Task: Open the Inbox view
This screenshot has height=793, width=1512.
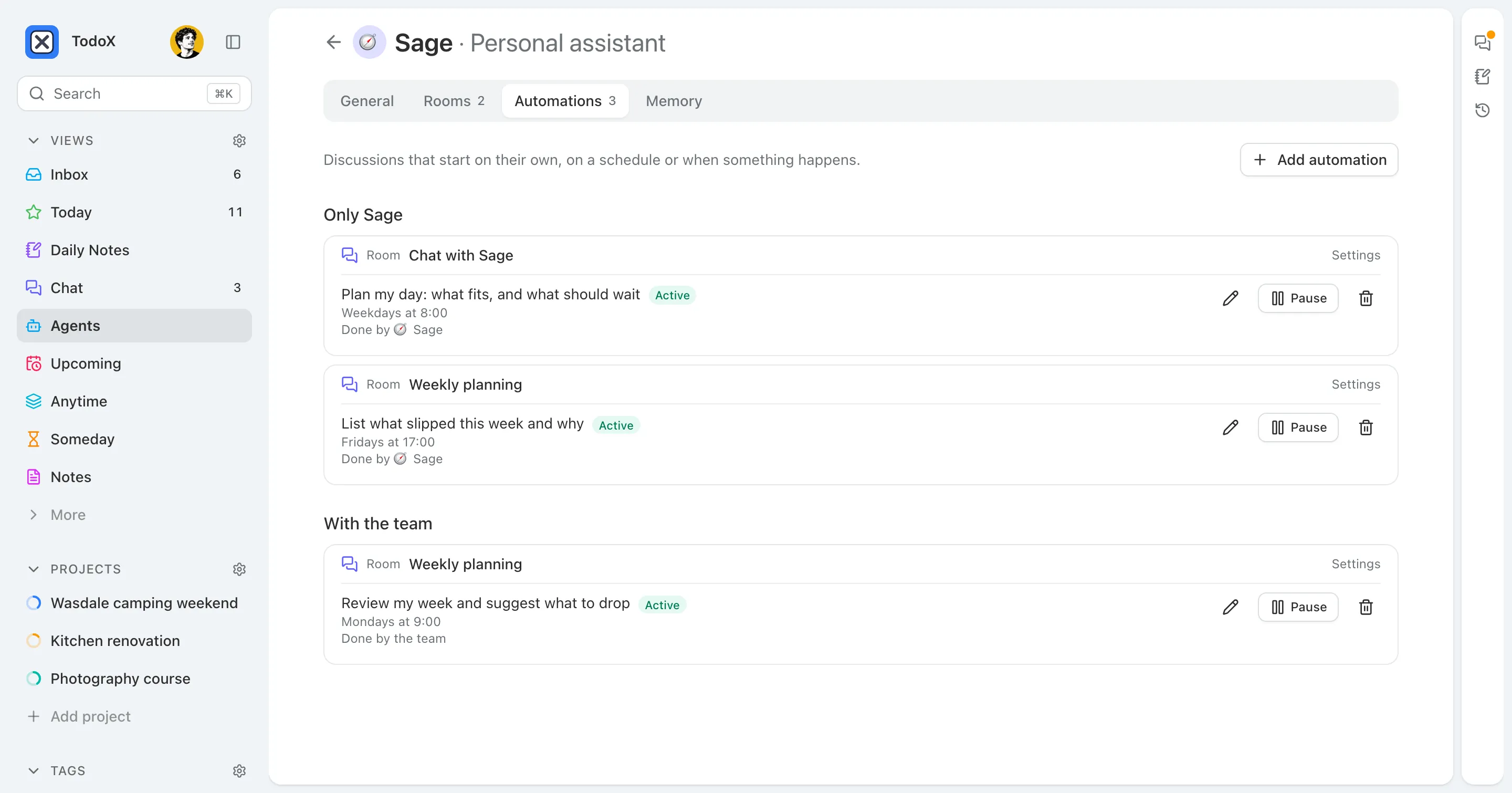Action: (x=134, y=174)
